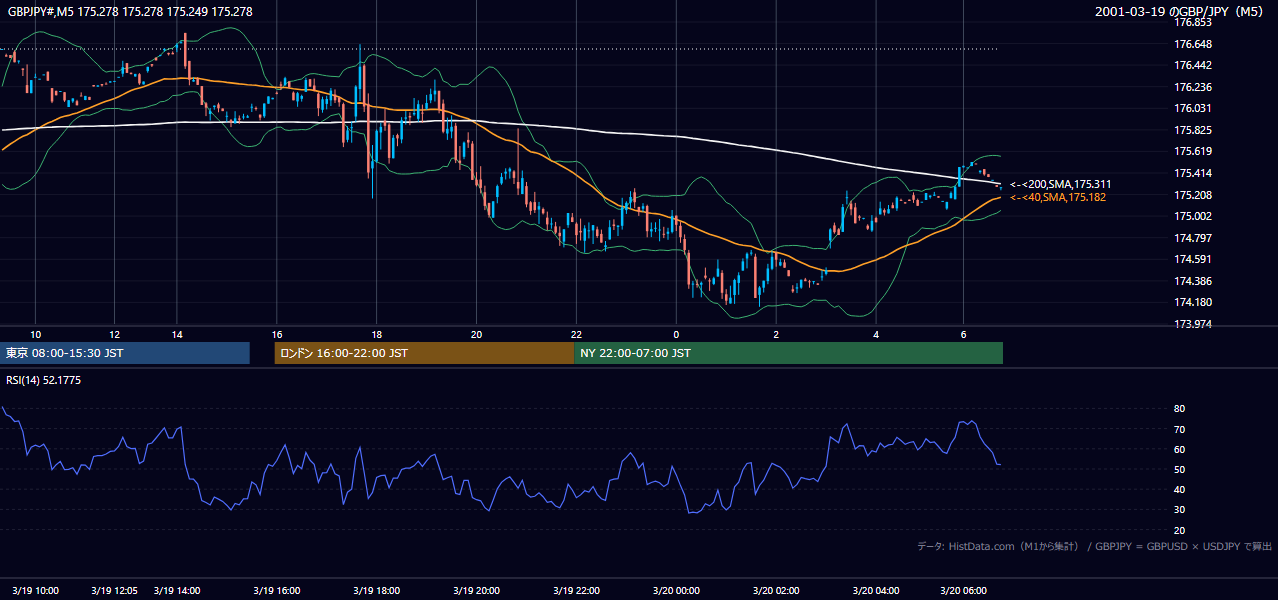Click price axis label 176.853
This screenshot has height=600, width=1278.
[x=1192, y=22]
